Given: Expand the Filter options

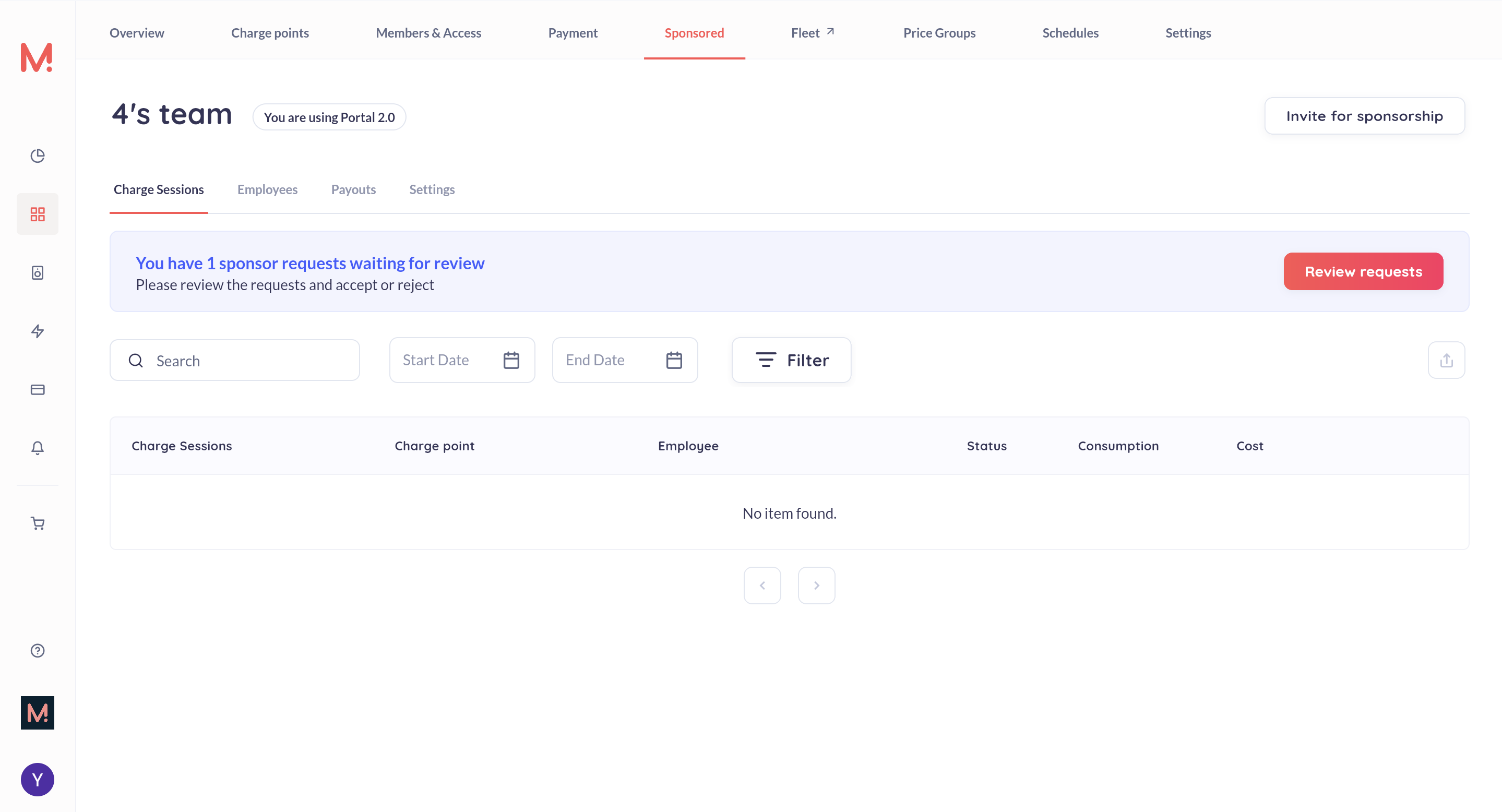Looking at the screenshot, I should click(x=791, y=360).
